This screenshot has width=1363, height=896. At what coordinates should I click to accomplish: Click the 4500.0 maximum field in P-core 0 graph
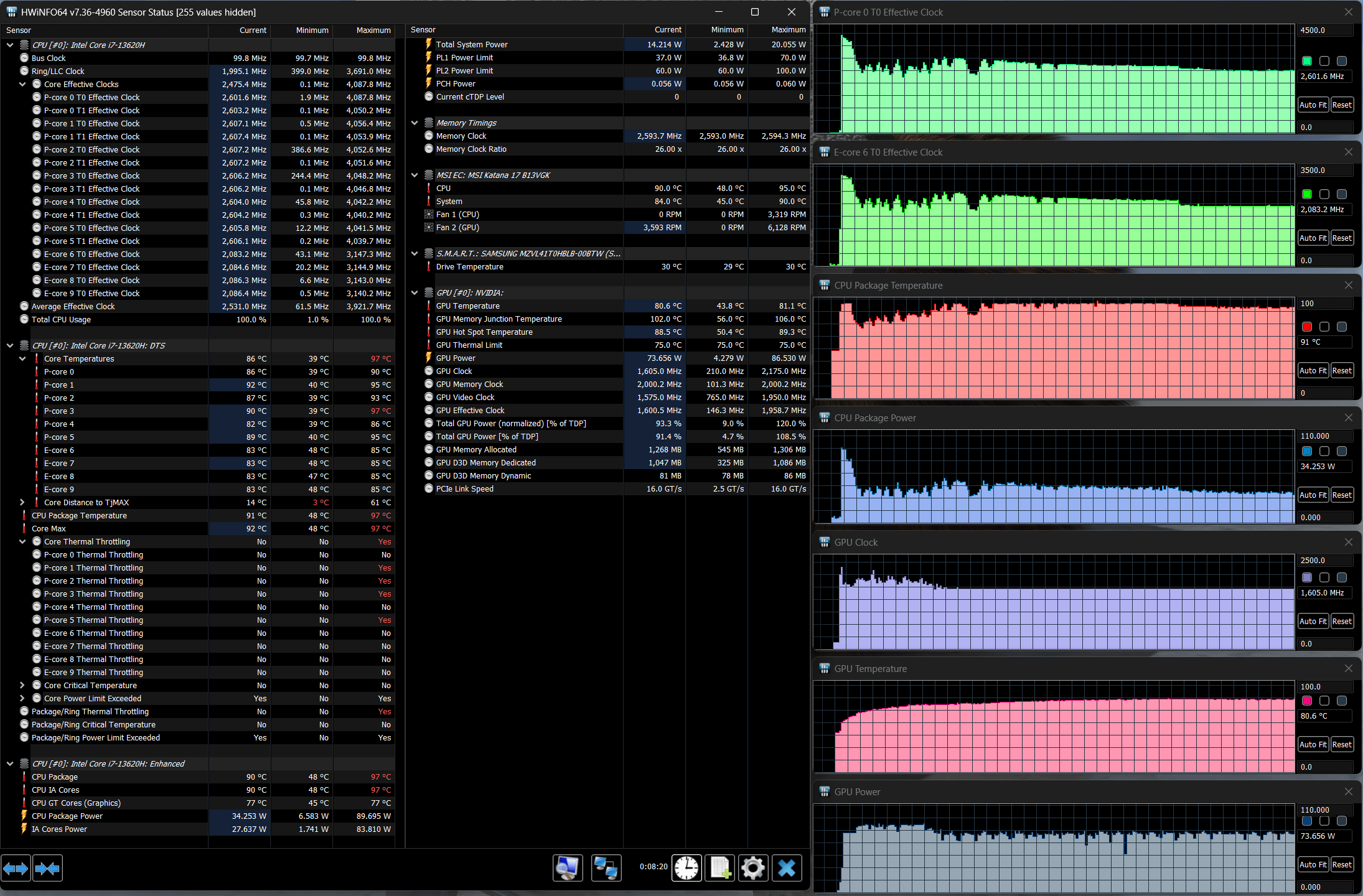tap(1324, 30)
